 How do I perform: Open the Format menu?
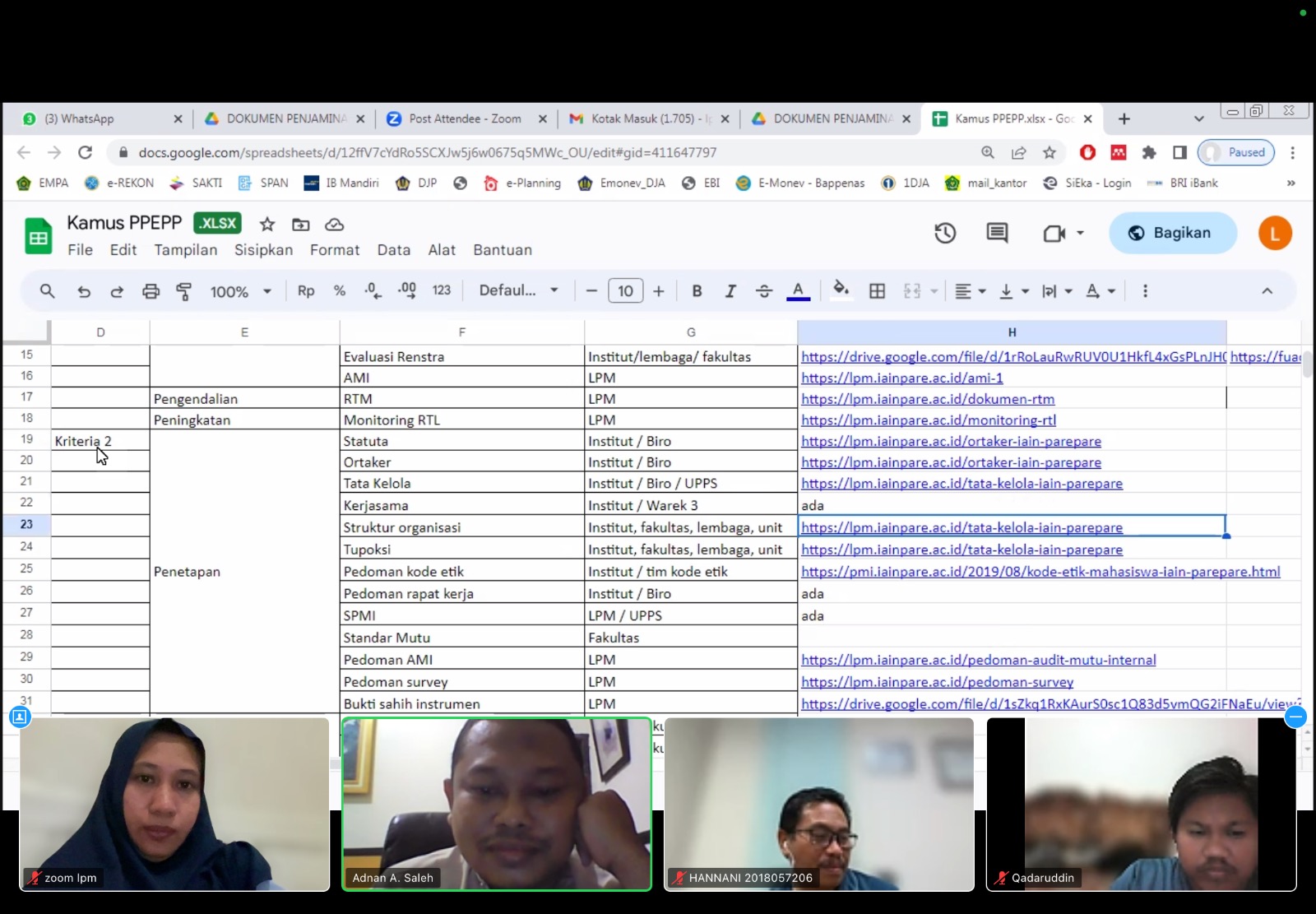coord(334,250)
